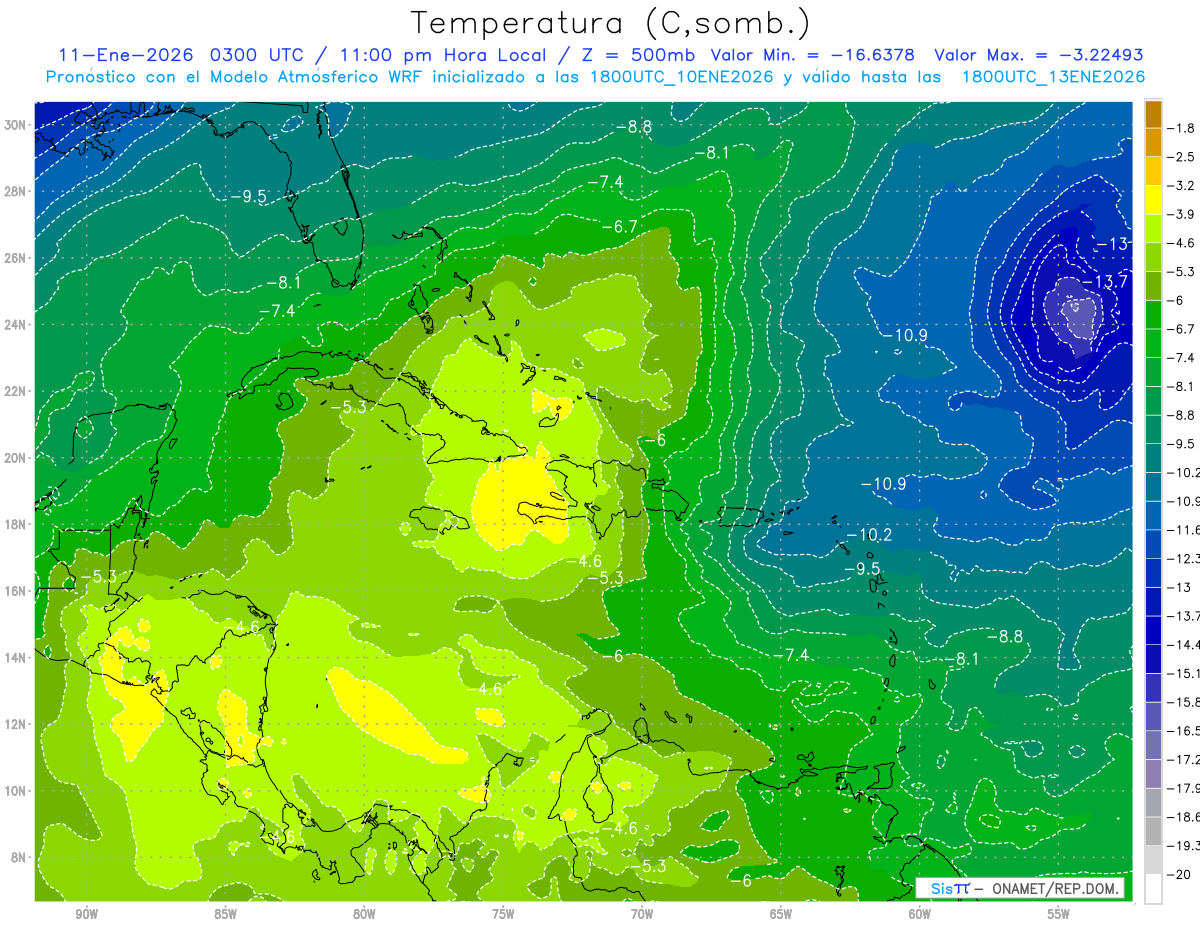Click the "16N" latitude axis label
This screenshot has width=1200, height=927.
(x=14, y=591)
